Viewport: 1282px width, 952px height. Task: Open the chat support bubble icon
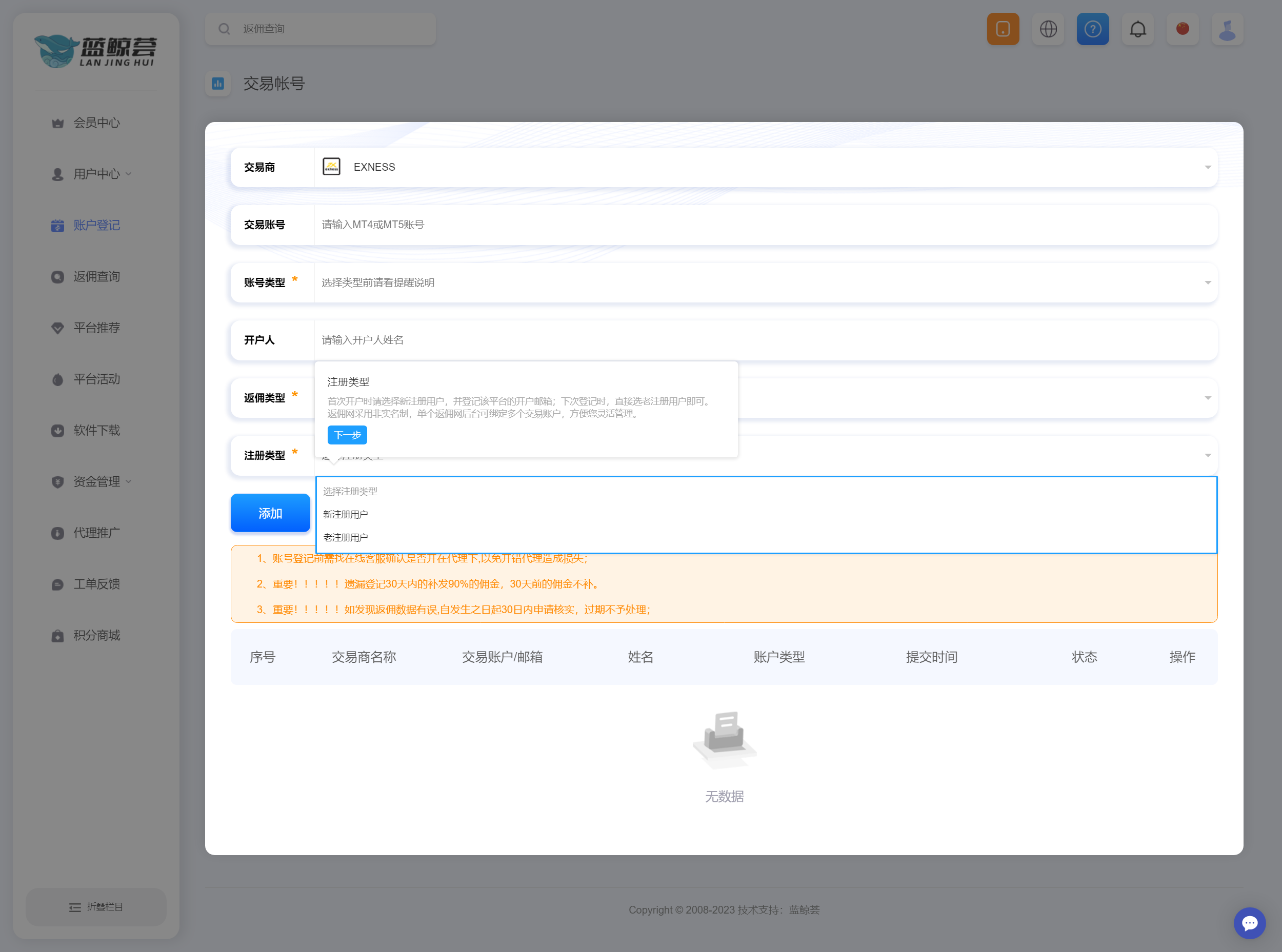click(x=1249, y=923)
